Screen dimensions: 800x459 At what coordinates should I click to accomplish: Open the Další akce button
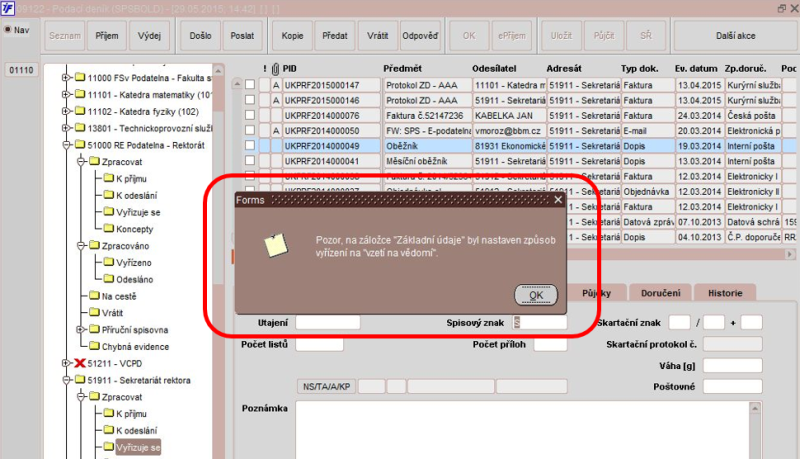735,36
